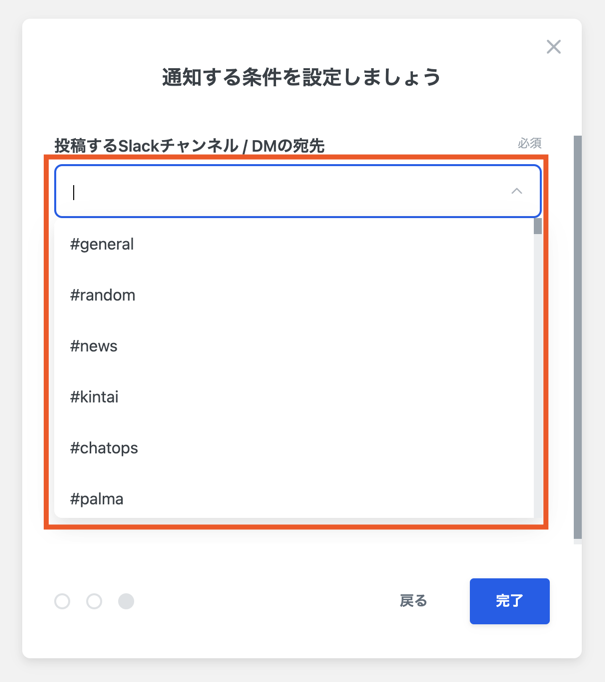605x682 pixels.
Task: Click the 通知する条件を設定しましょう heading
Action: [301, 77]
